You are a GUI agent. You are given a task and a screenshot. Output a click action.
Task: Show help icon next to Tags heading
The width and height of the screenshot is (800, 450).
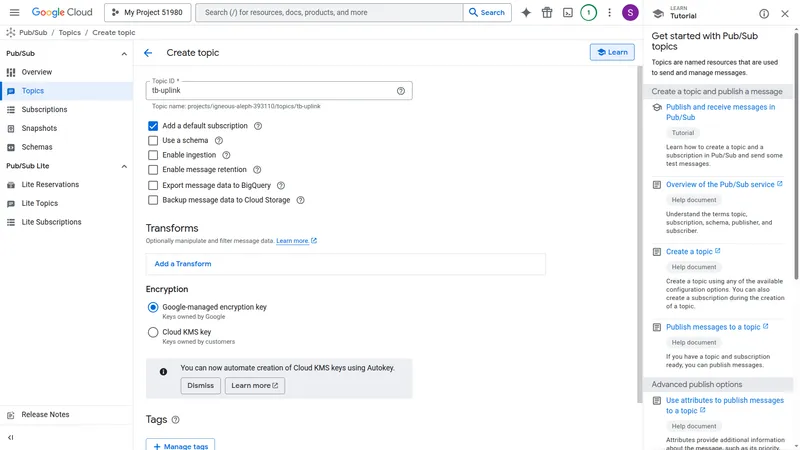pos(176,420)
